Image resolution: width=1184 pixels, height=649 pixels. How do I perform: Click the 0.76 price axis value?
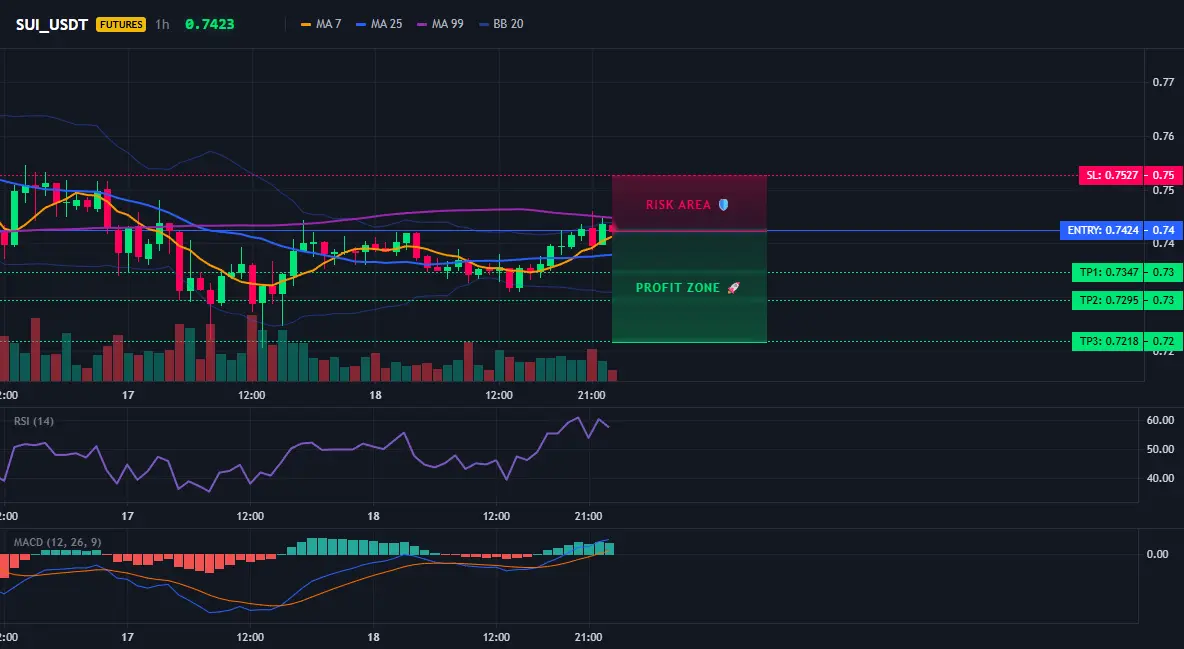(x=1163, y=136)
